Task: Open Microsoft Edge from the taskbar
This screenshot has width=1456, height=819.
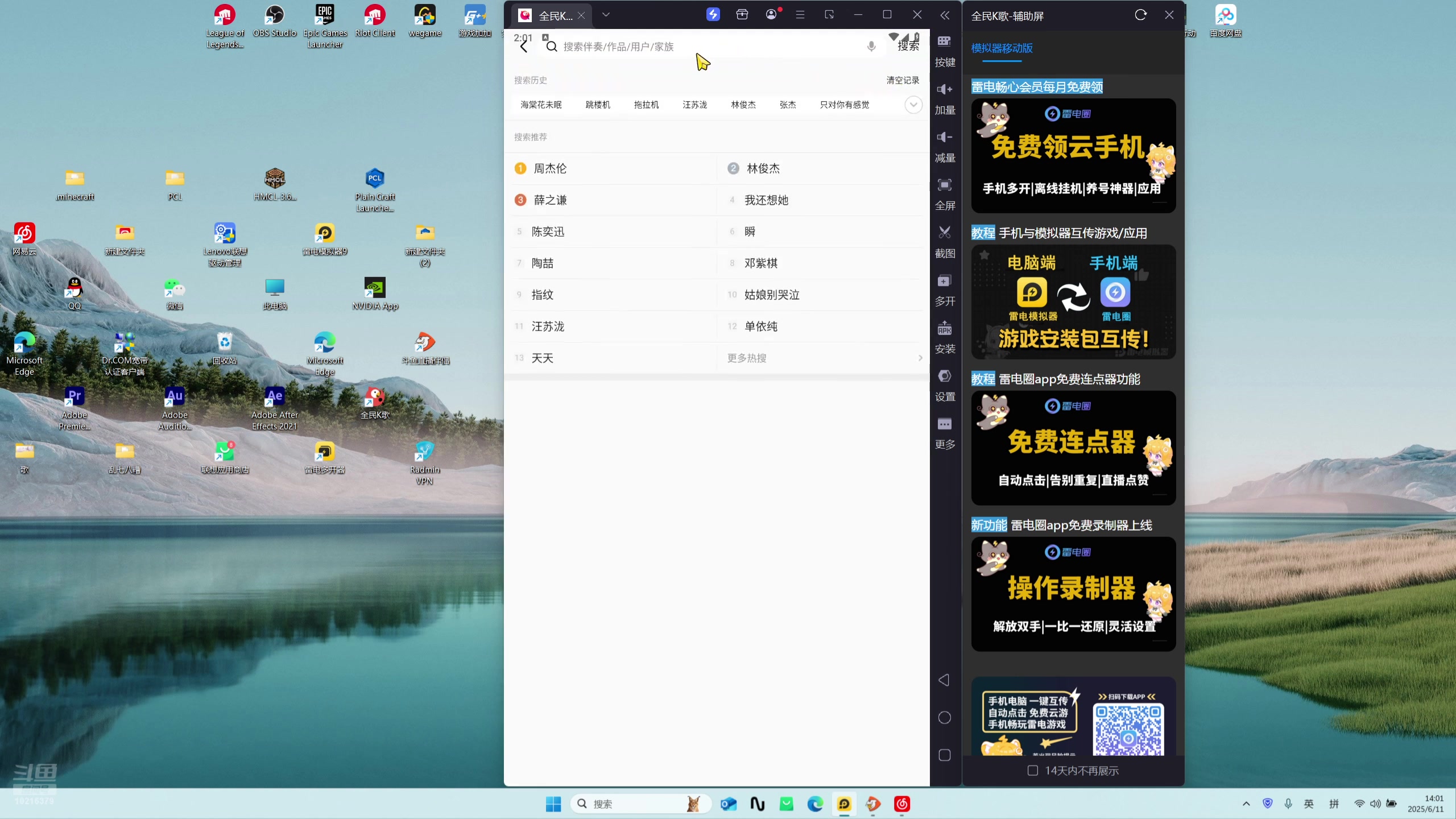Action: click(x=815, y=804)
